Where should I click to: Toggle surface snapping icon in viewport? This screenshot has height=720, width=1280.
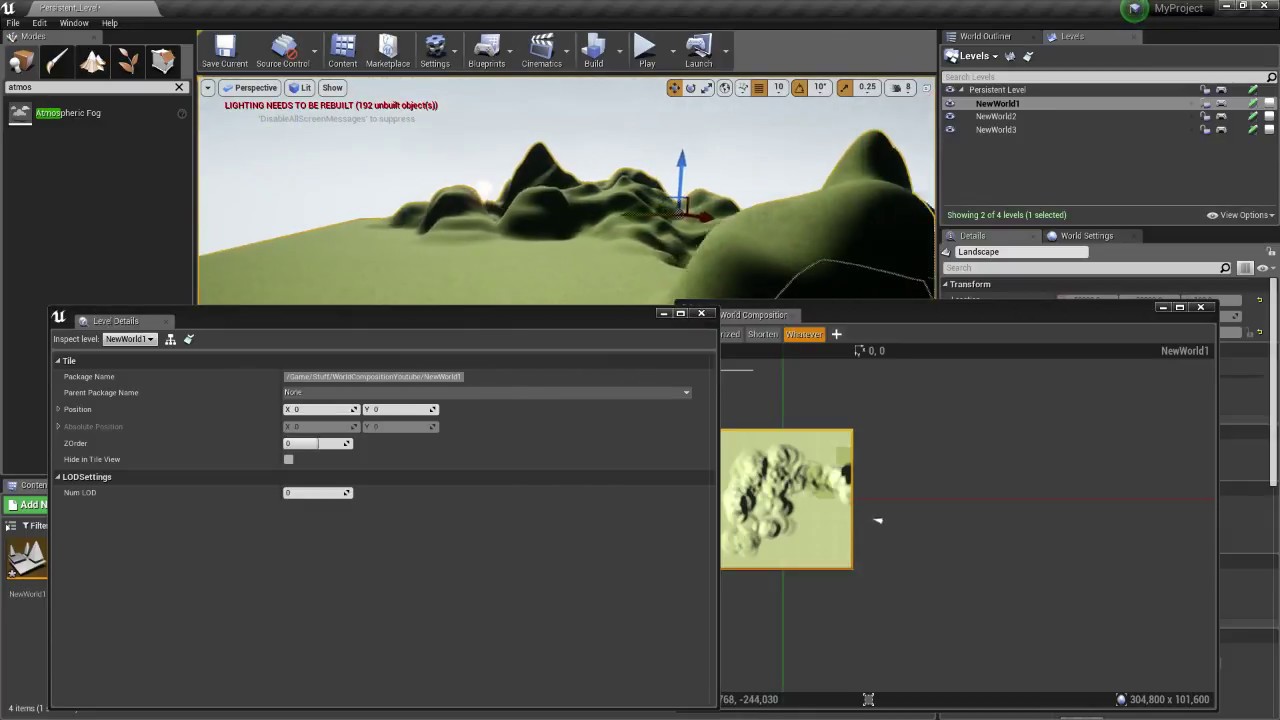tap(742, 88)
